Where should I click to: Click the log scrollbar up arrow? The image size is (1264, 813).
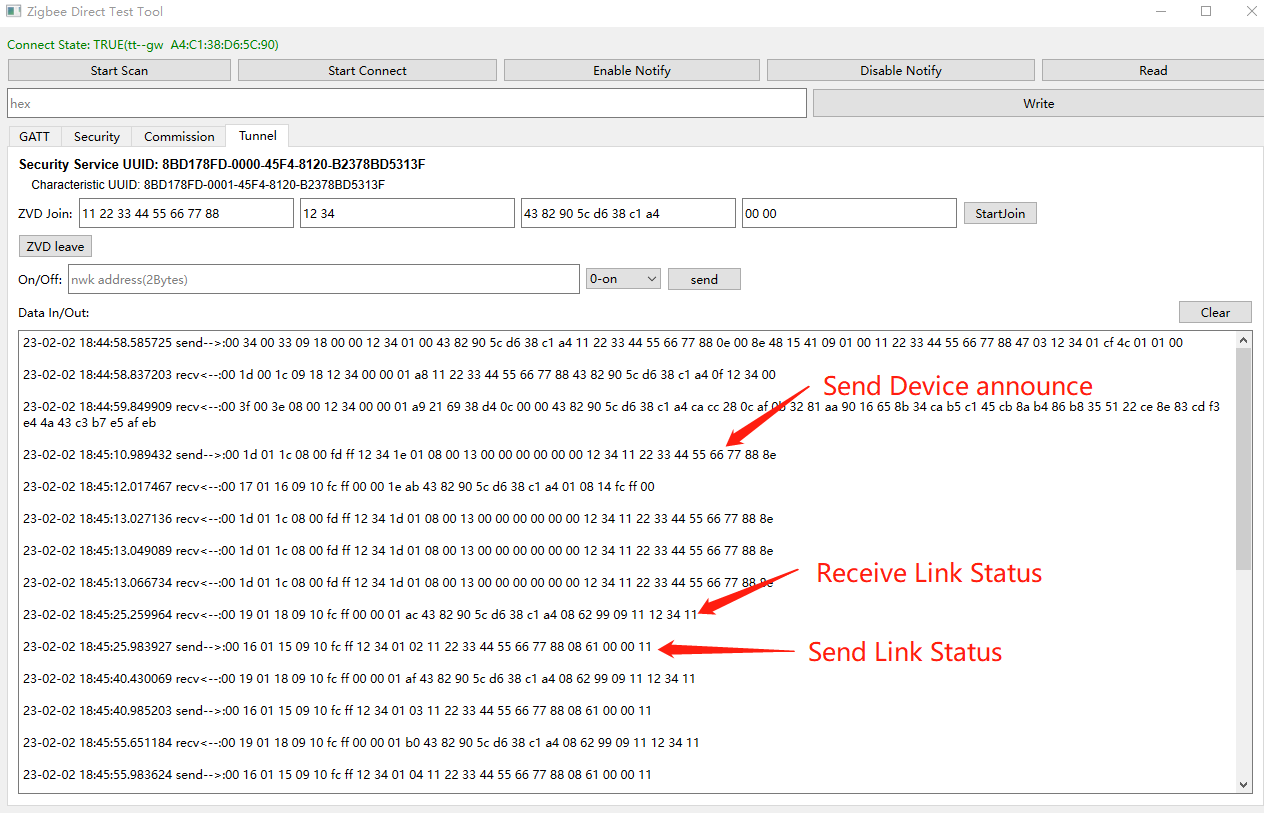(1244, 340)
